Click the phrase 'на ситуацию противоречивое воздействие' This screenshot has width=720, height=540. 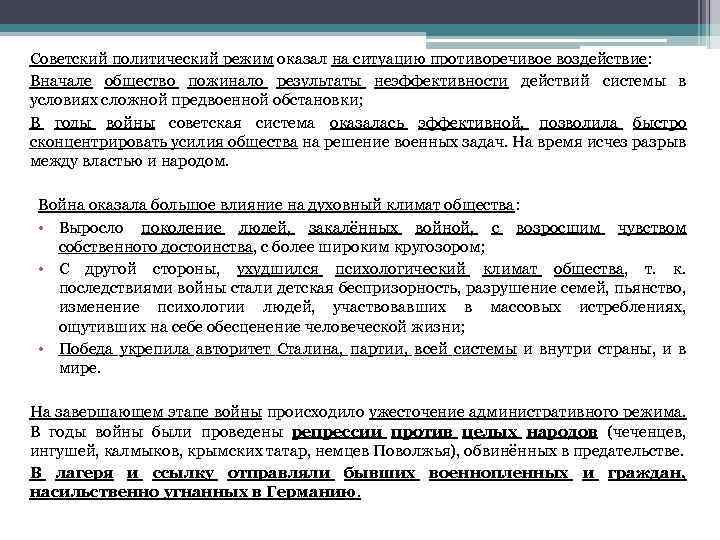489,59
